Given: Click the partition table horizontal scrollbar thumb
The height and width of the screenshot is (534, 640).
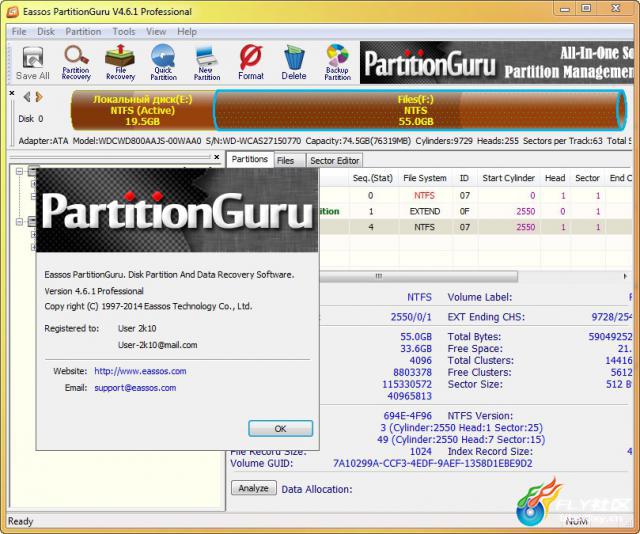Looking at the screenshot, I should 418,276.
